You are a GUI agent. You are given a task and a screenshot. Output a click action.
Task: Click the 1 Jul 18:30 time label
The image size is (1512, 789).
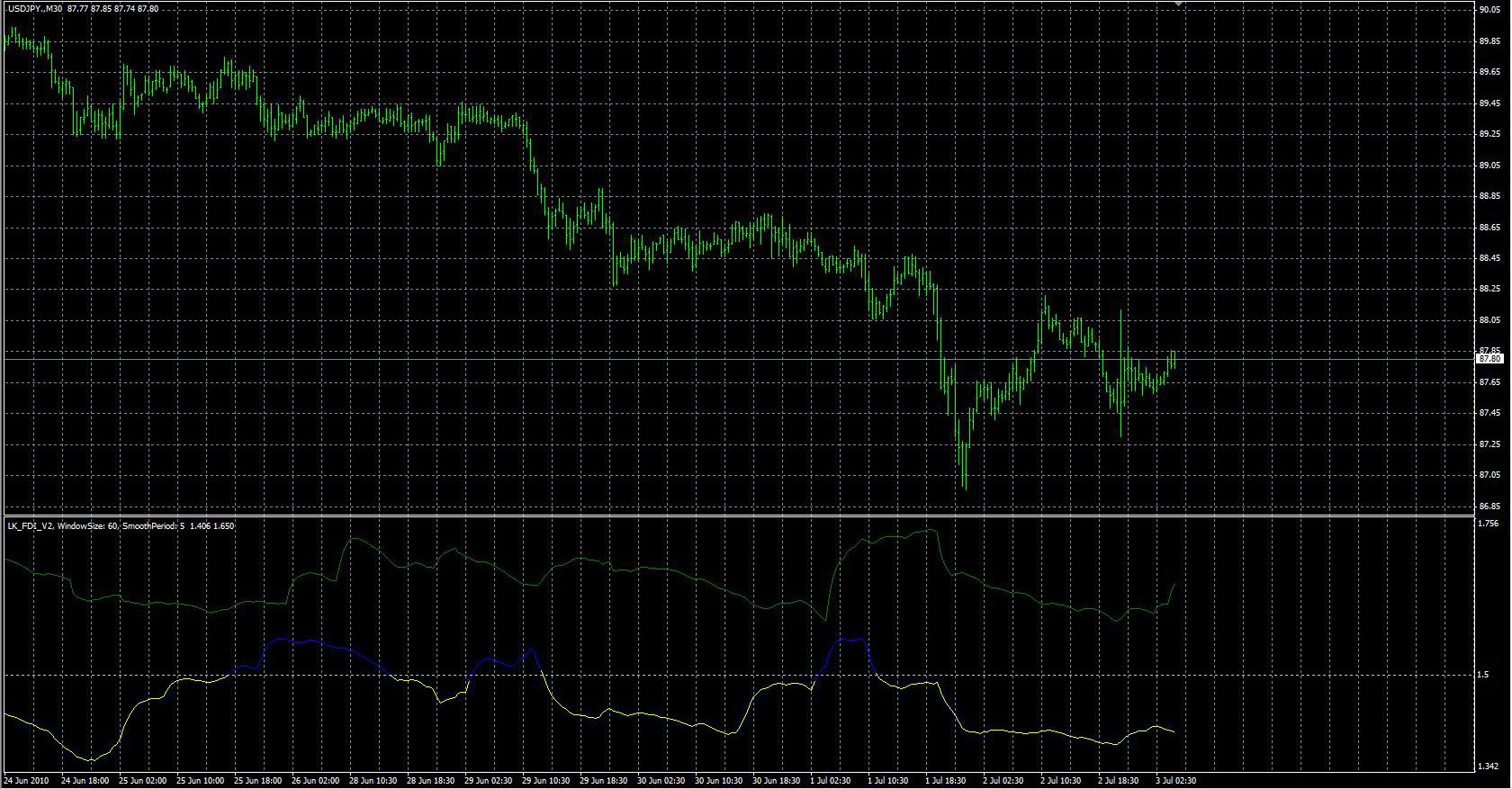(947, 781)
